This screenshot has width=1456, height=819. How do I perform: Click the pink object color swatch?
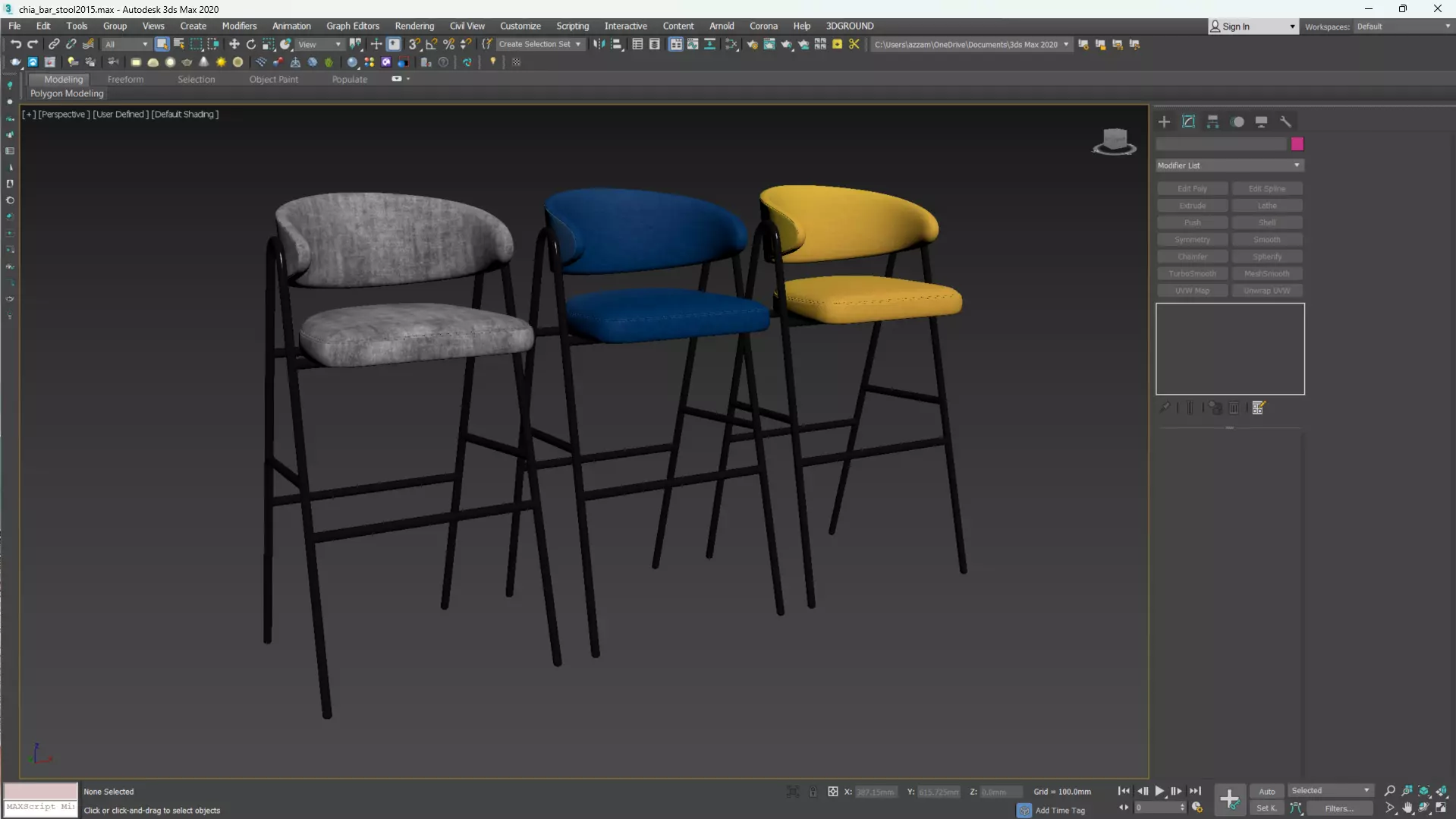click(x=1297, y=144)
